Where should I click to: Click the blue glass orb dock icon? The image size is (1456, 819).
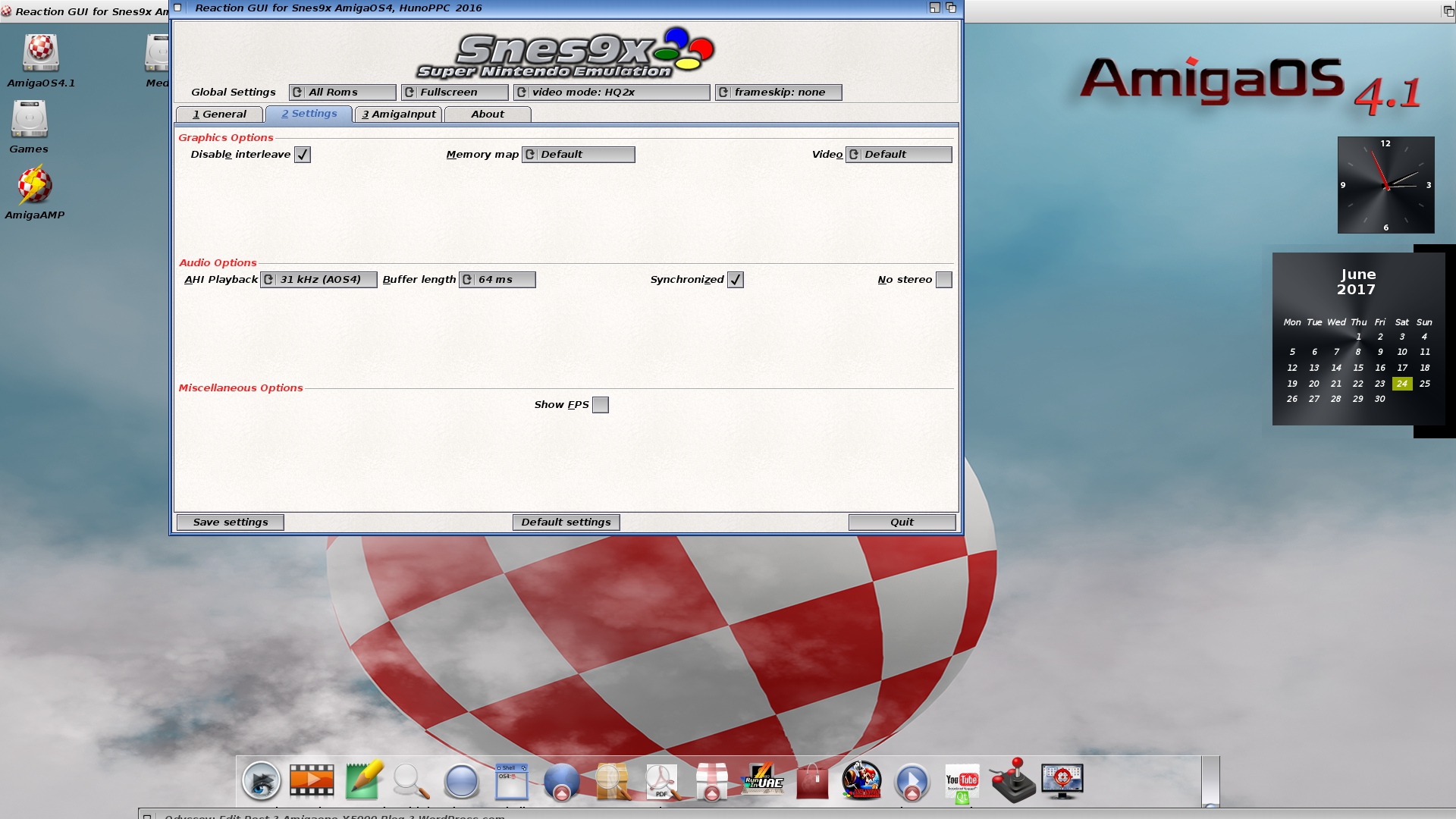click(461, 781)
